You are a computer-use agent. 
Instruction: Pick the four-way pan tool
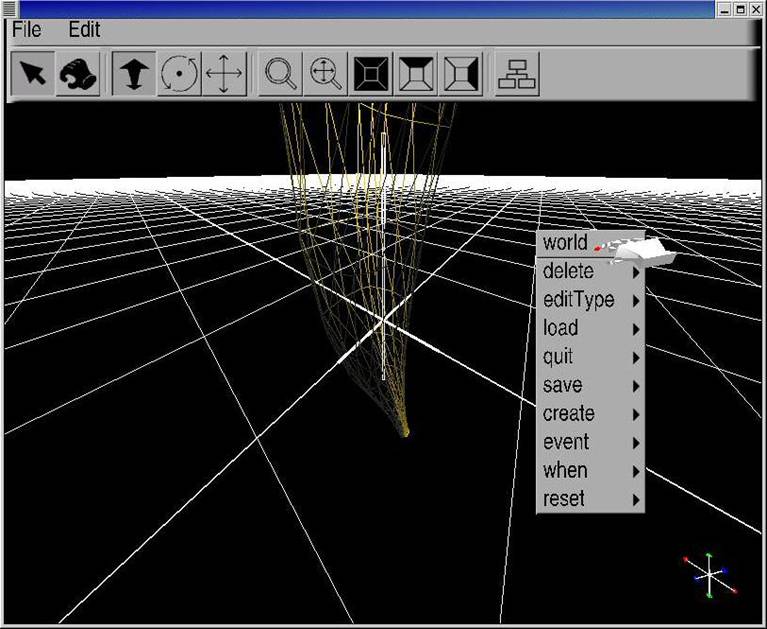click(x=224, y=73)
